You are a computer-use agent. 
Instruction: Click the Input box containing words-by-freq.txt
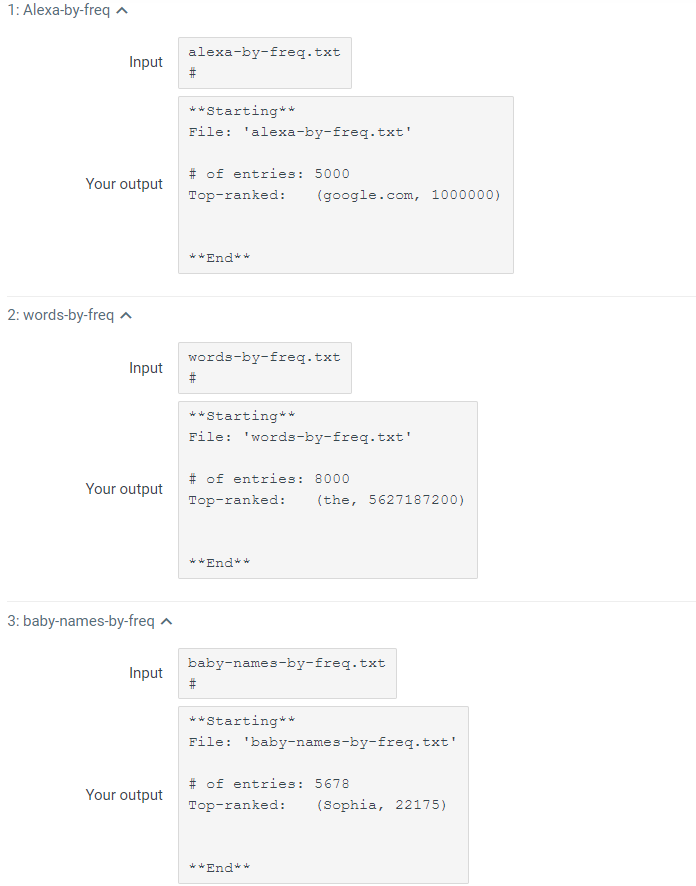(x=264, y=368)
